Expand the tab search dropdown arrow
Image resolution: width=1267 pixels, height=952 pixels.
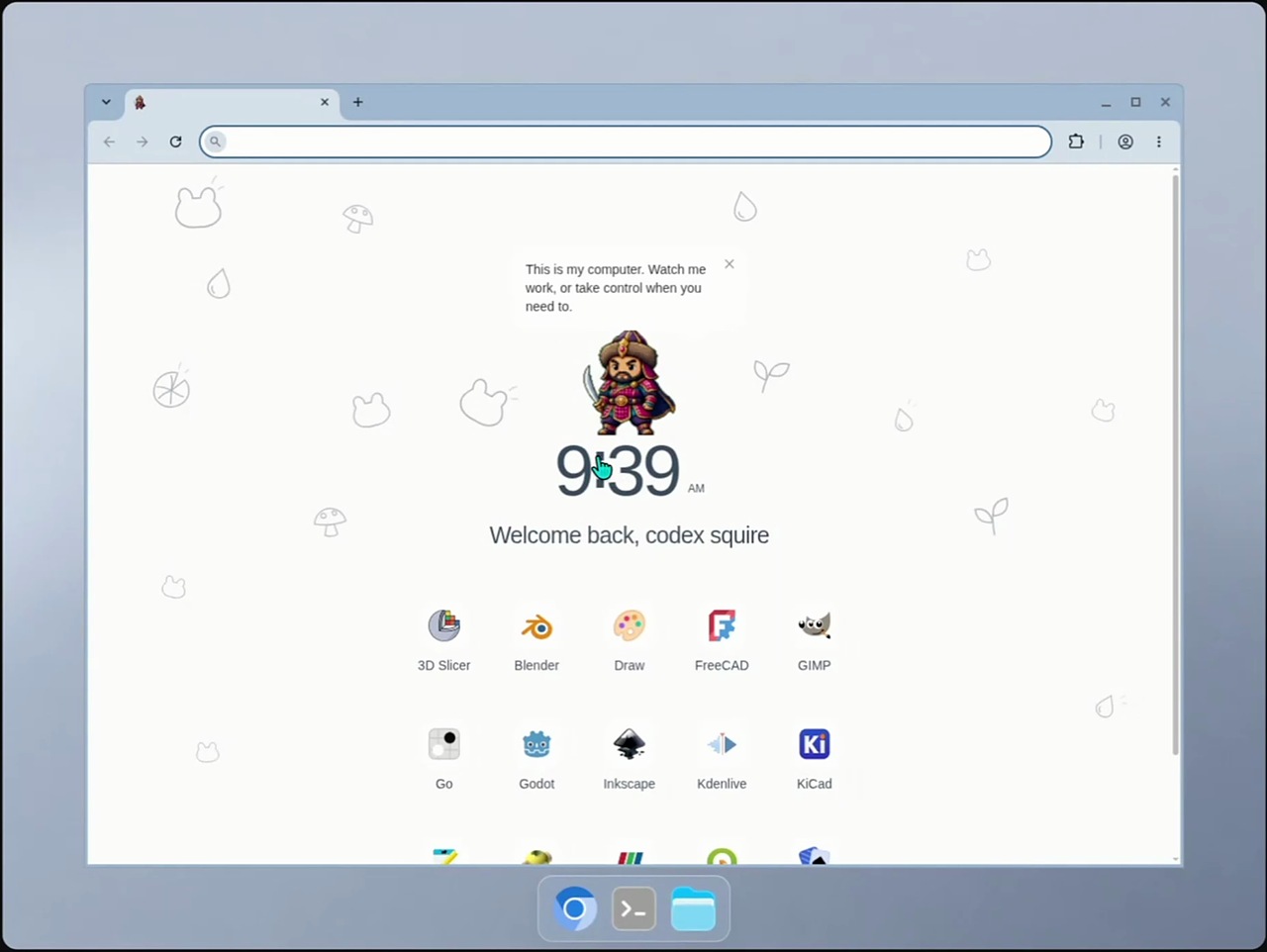click(x=106, y=102)
